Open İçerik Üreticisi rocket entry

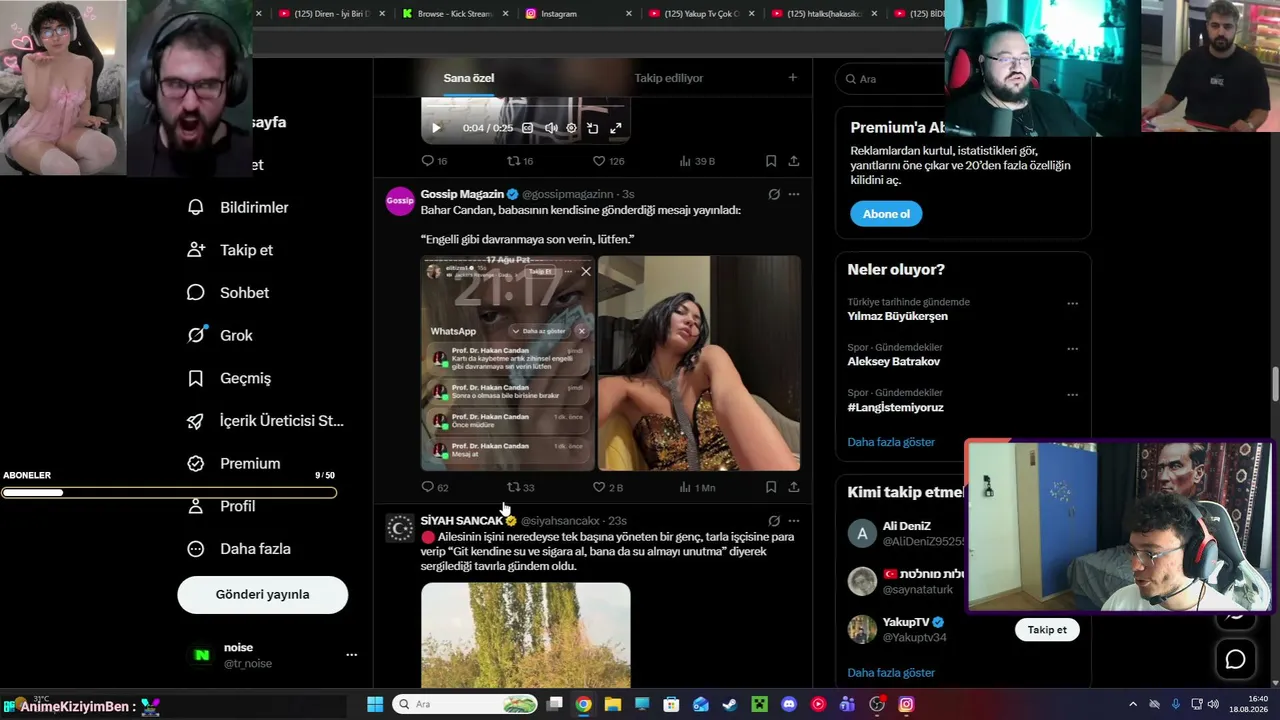[265, 421]
